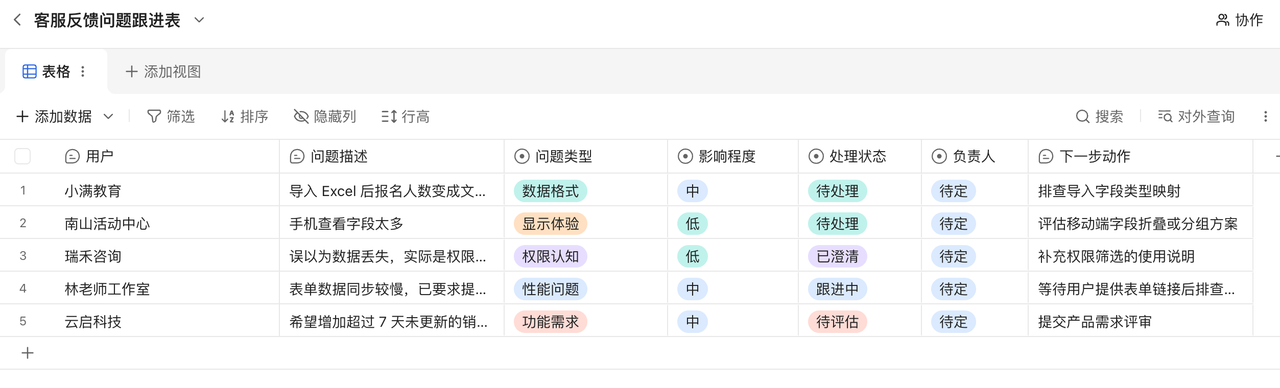This screenshot has width=1280, height=388.
Task: Click the 权限认知 tag
Action: (550, 256)
